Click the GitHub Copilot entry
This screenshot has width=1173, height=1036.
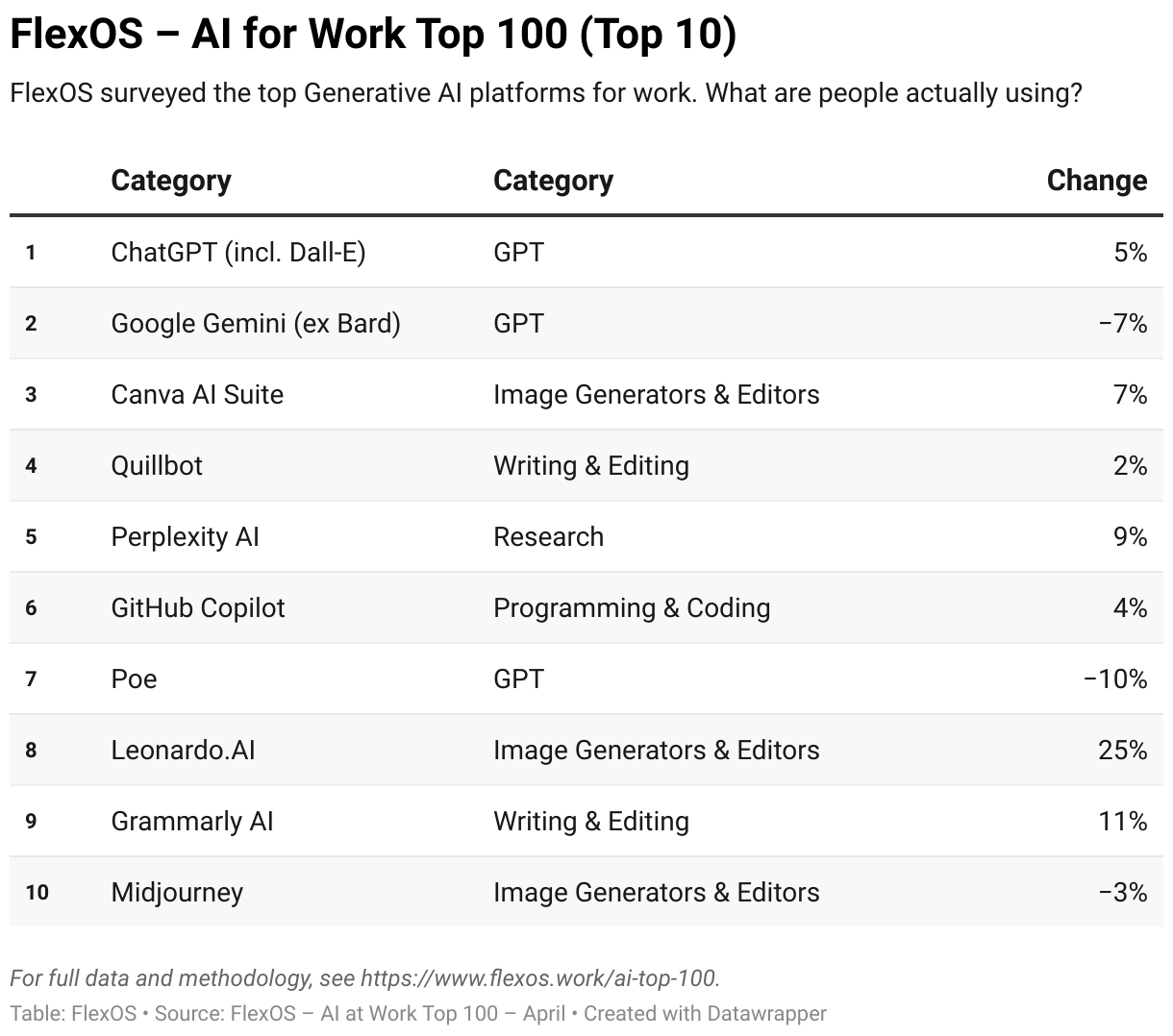click(x=198, y=607)
